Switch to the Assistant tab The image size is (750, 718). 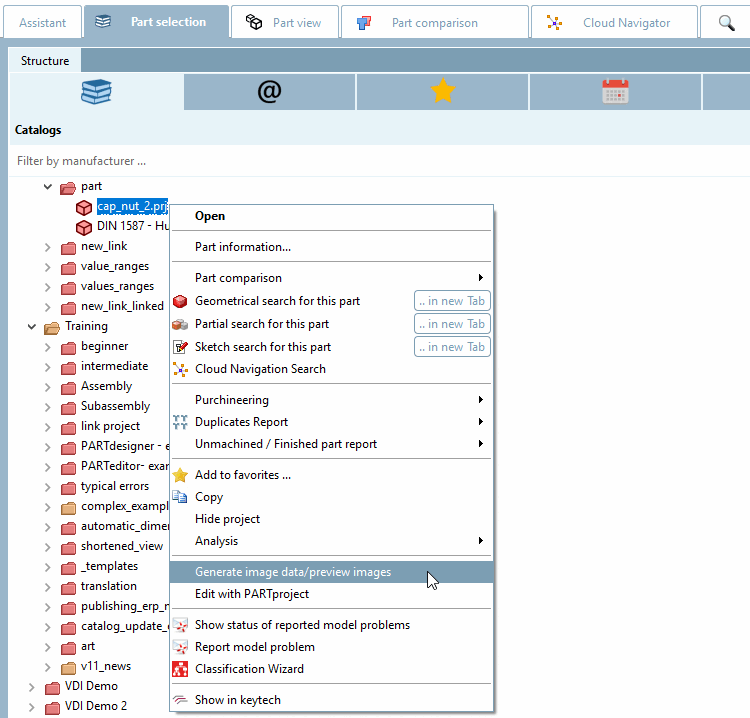[43, 22]
